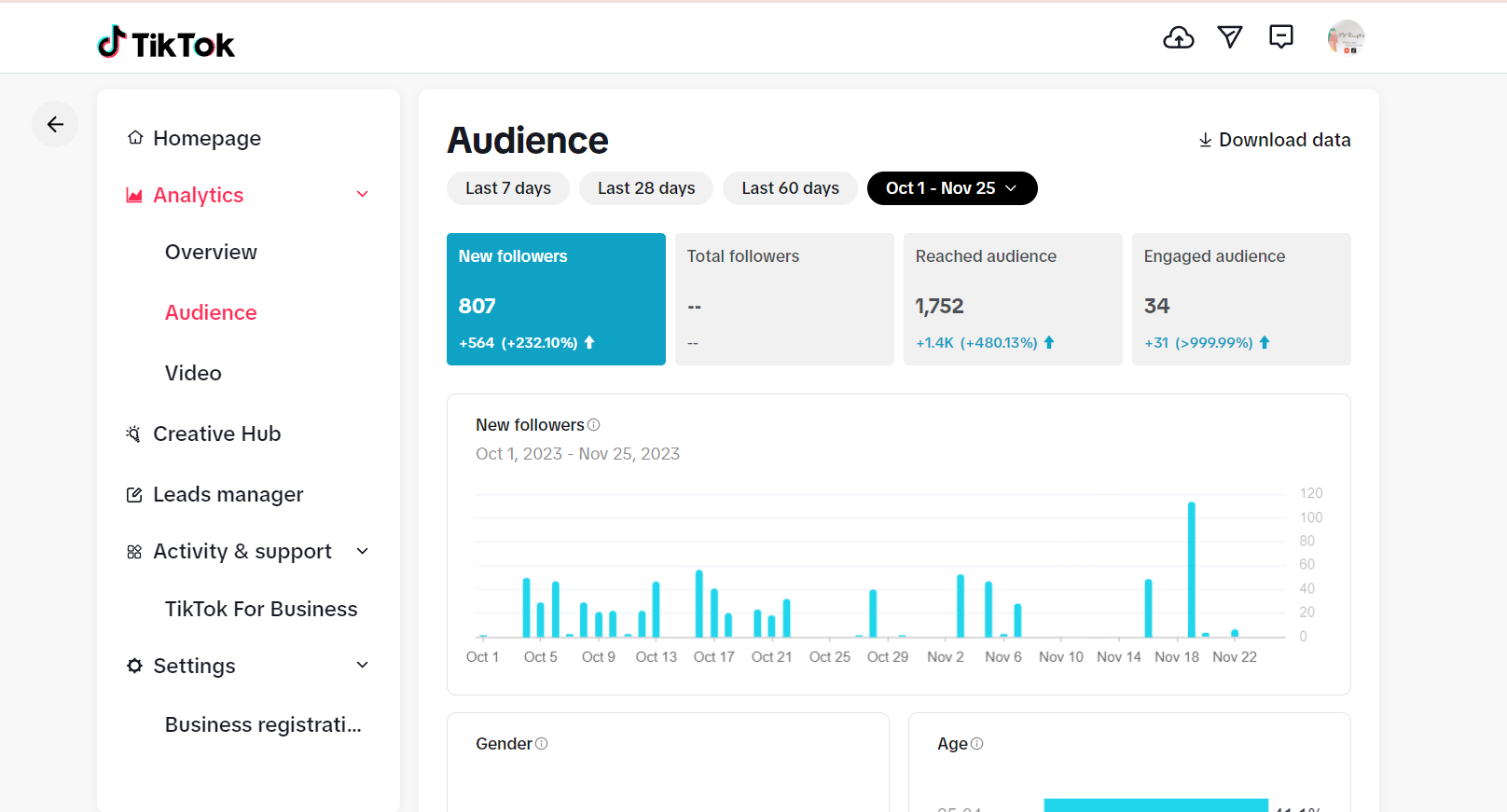Open the Oct 1 - Nov 25 date dropdown
This screenshot has height=812, width=1507.
point(952,188)
